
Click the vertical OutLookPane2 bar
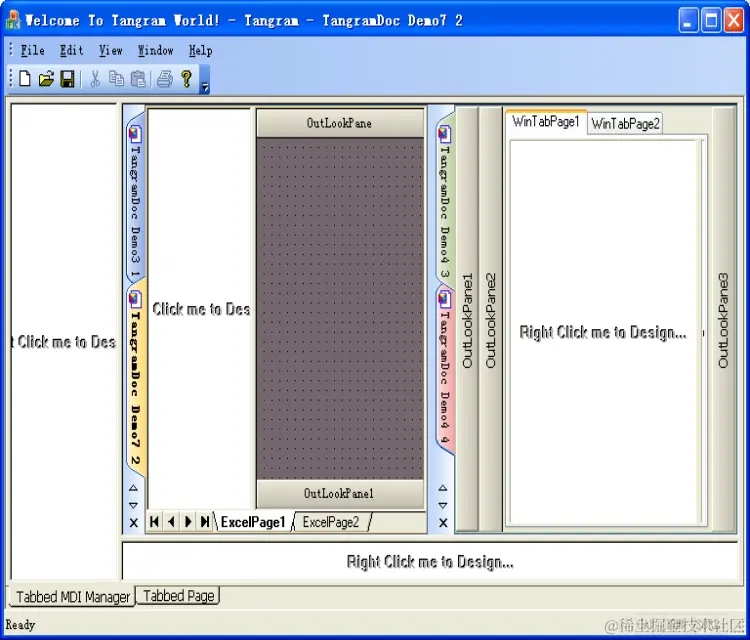point(490,320)
